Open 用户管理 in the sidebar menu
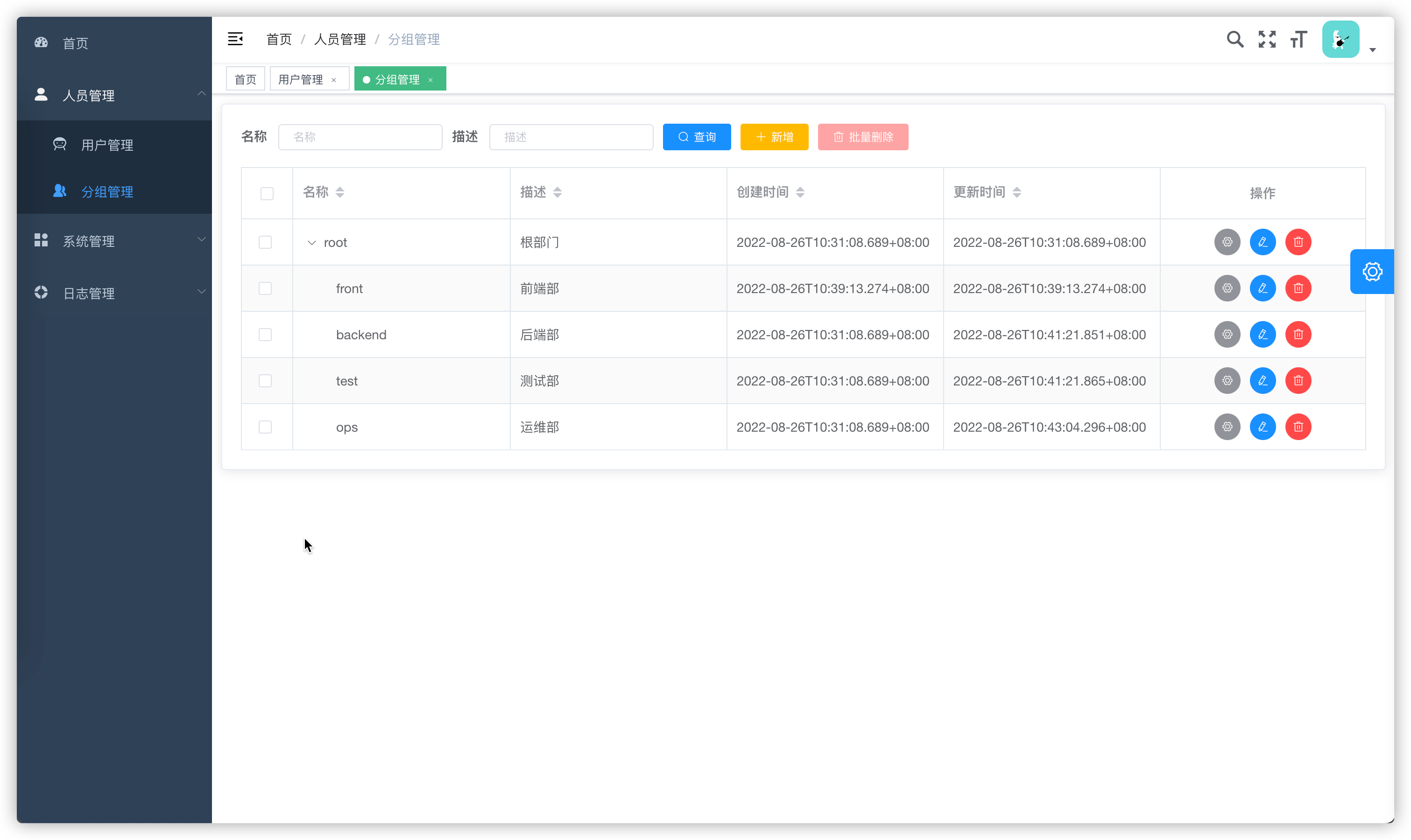The image size is (1411, 840). click(107, 145)
